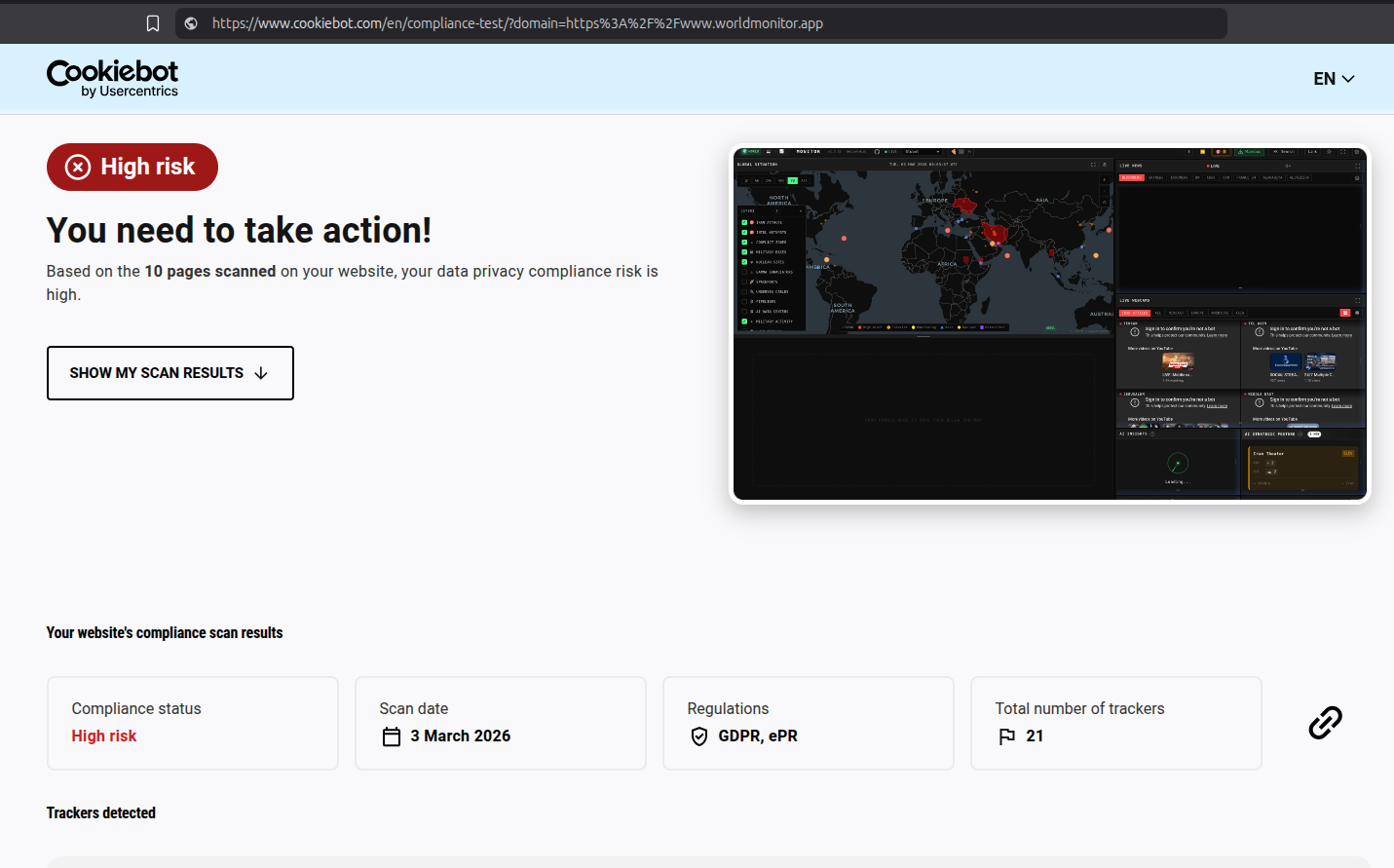Click the bookmark icon in the address bar
The image size is (1394, 868).
click(x=153, y=23)
